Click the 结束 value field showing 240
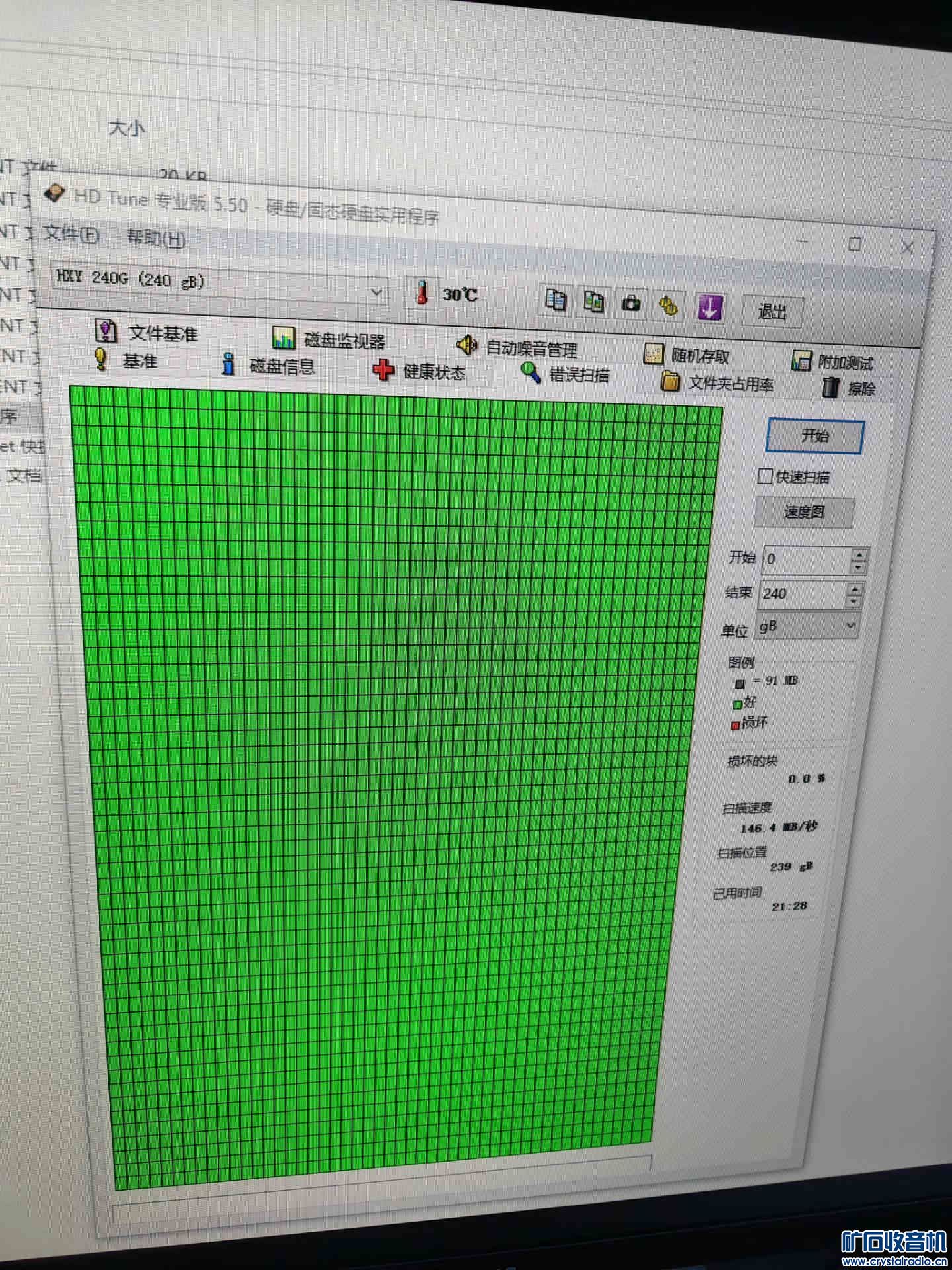This screenshot has height=1270, width=952. pyautogui.click(x=803, y=593)
